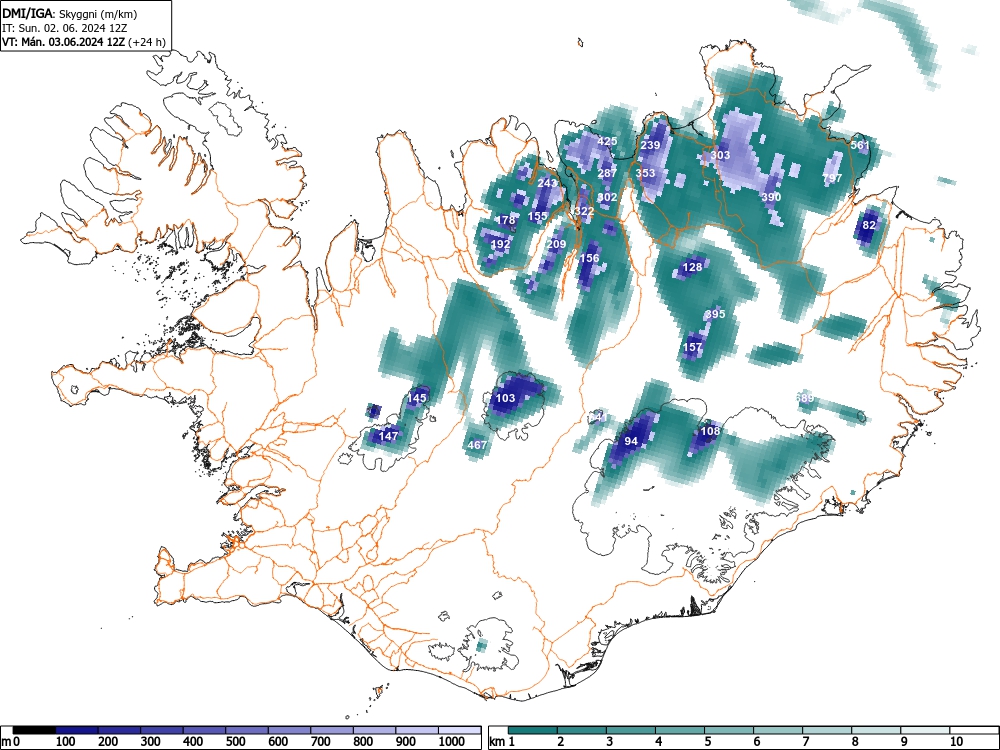This screenshot has height=750, width=1000.
Task: Click the km legend swatch between 1 and 2
Action: (533, 730)
